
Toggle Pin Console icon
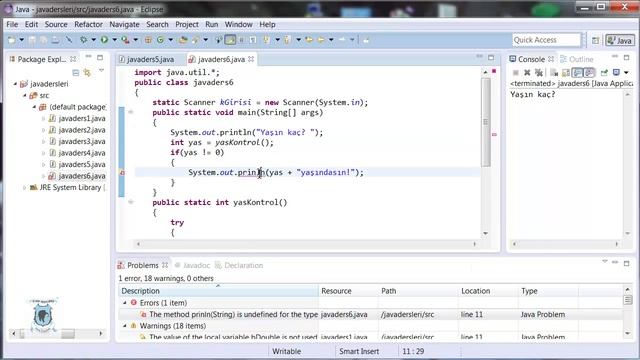(604, 73)
